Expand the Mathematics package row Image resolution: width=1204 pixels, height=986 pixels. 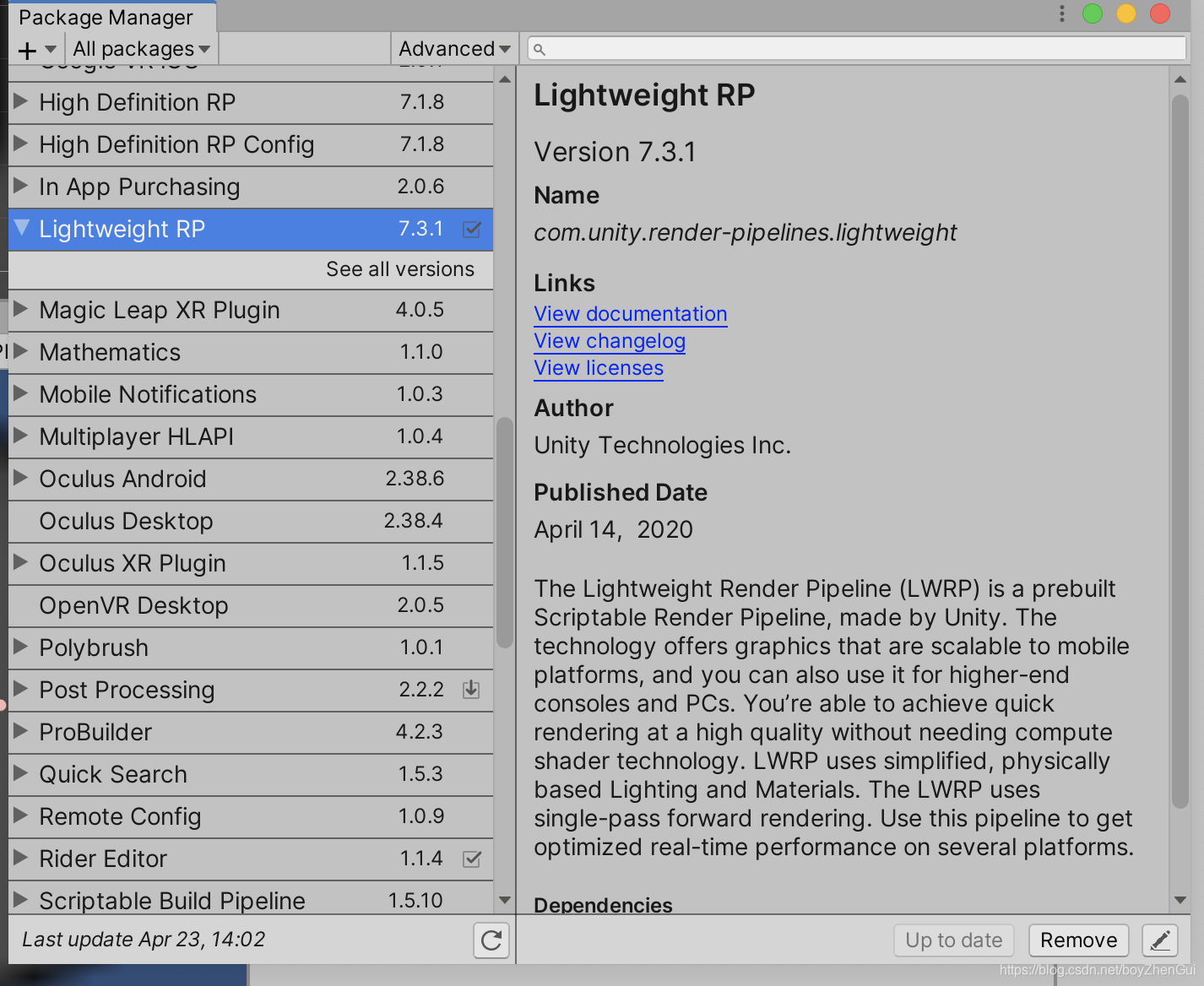point(21,351)
